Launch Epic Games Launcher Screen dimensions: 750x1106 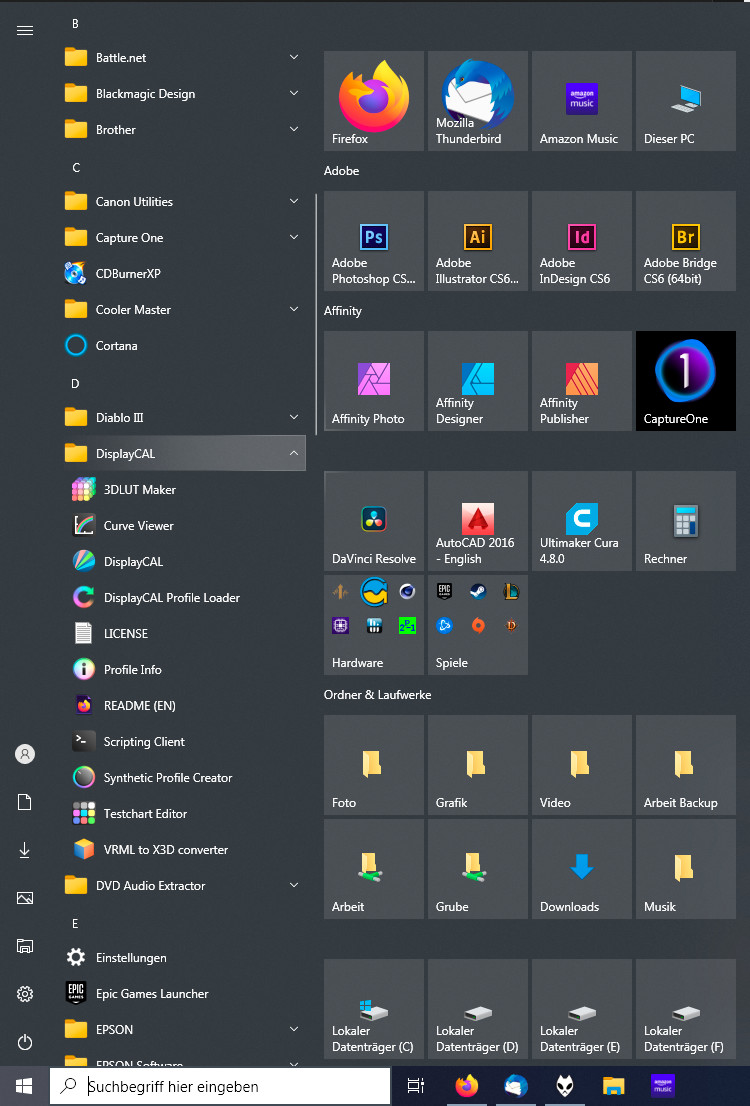coord(185,993)
